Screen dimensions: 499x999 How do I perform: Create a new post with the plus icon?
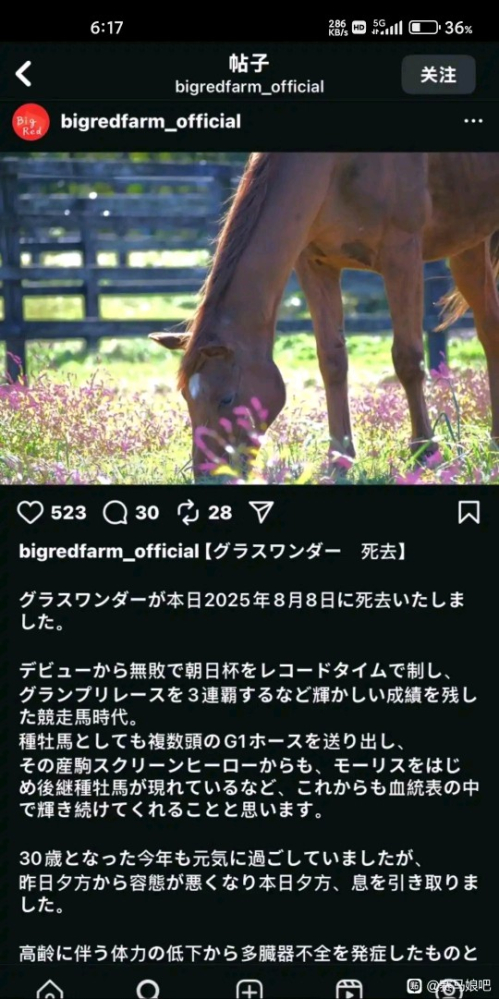pyautogui.click(x=249, y=988)
